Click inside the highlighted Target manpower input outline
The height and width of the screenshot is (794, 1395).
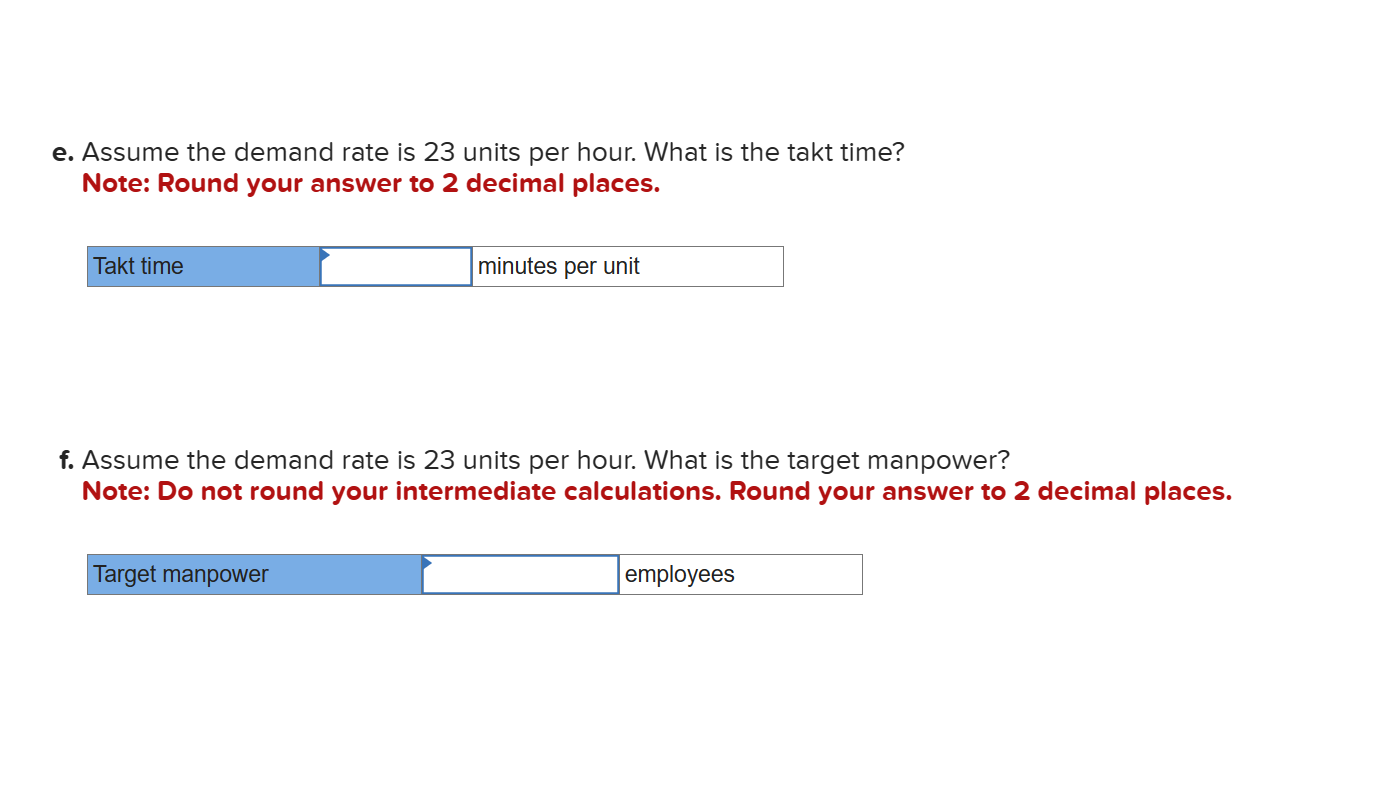pyautogui.click(x=520, y=574)
